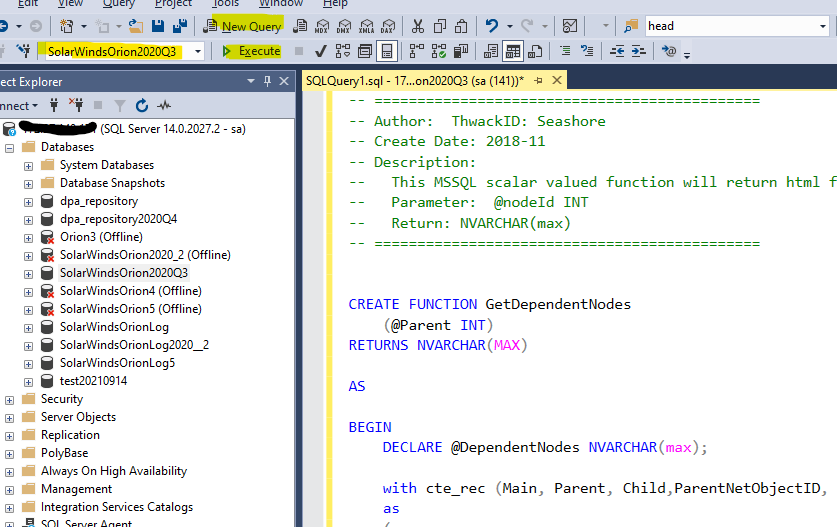The image size is (837, 527).
Task: Select the test20210914 database
Action: [x=93, y=381]
